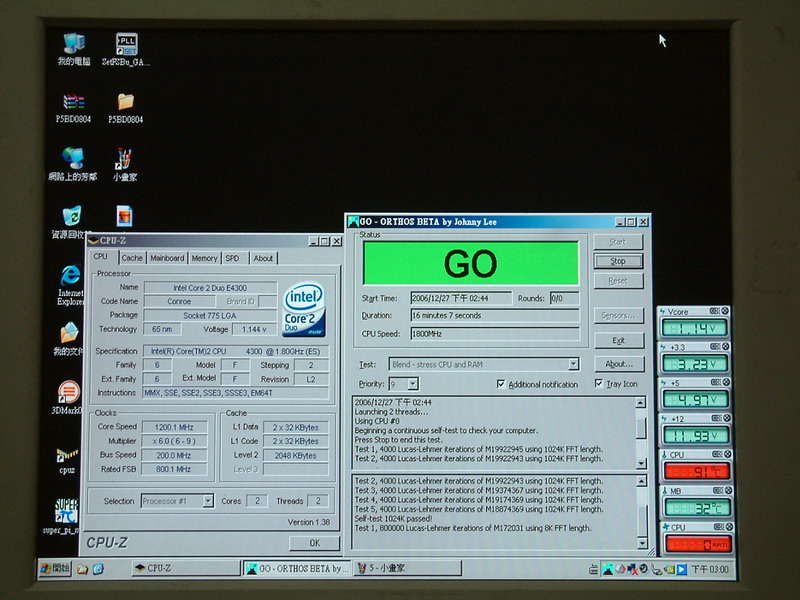The image size is (800, 600).
Task: Expand the Priority dropdown in ORTHOS
Action: click(x=413, y=384)
